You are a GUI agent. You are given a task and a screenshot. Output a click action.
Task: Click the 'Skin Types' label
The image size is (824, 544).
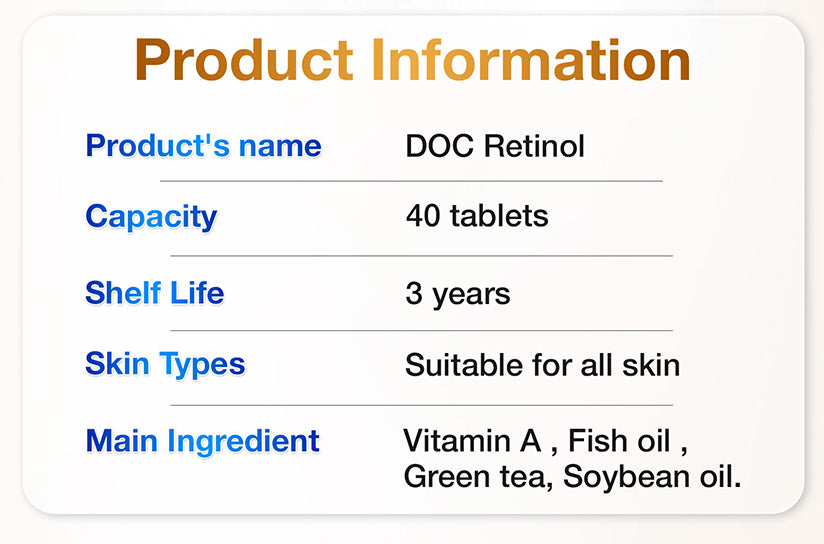click(x=165, y=364)
